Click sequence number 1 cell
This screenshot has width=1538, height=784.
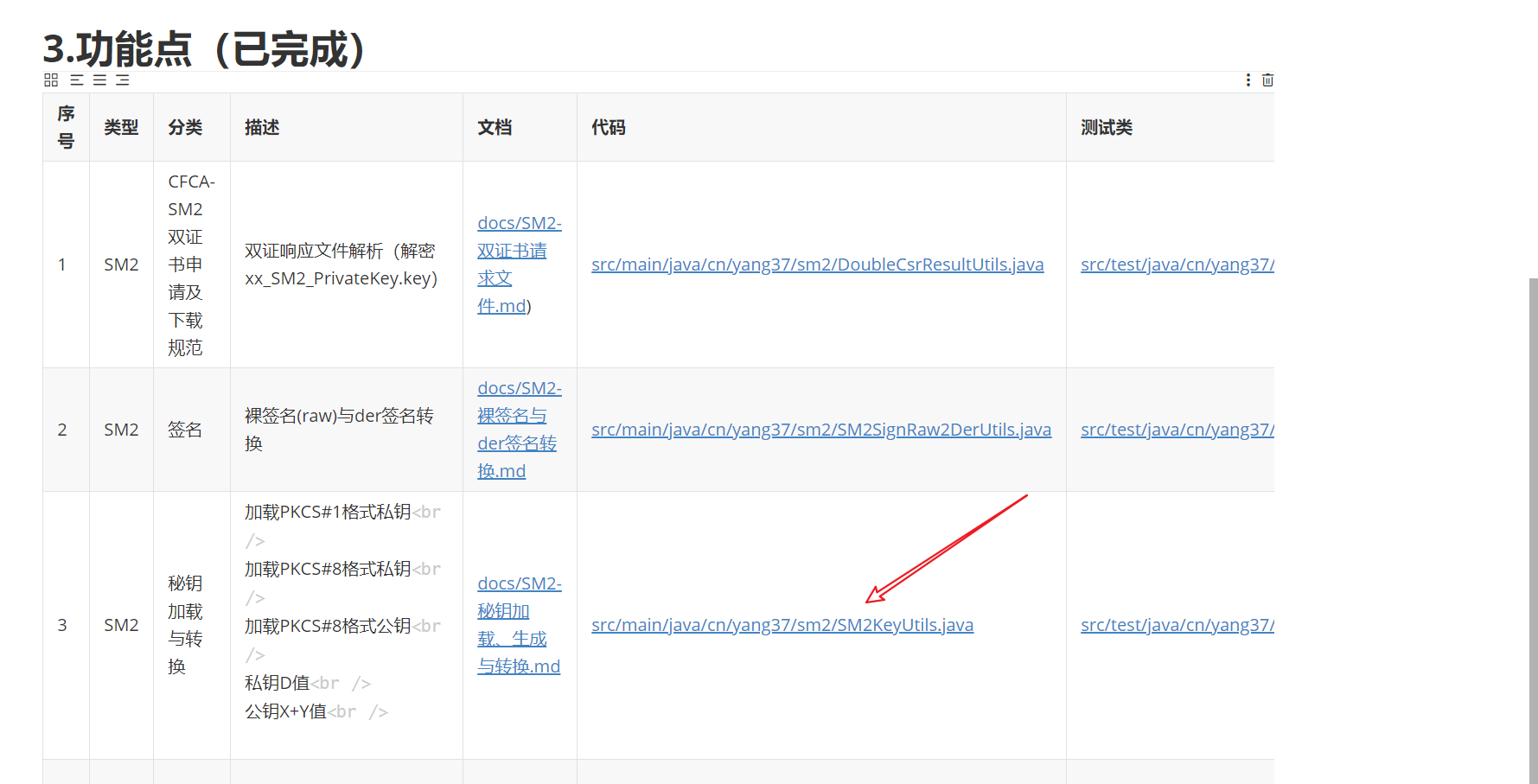coord(66,265)
